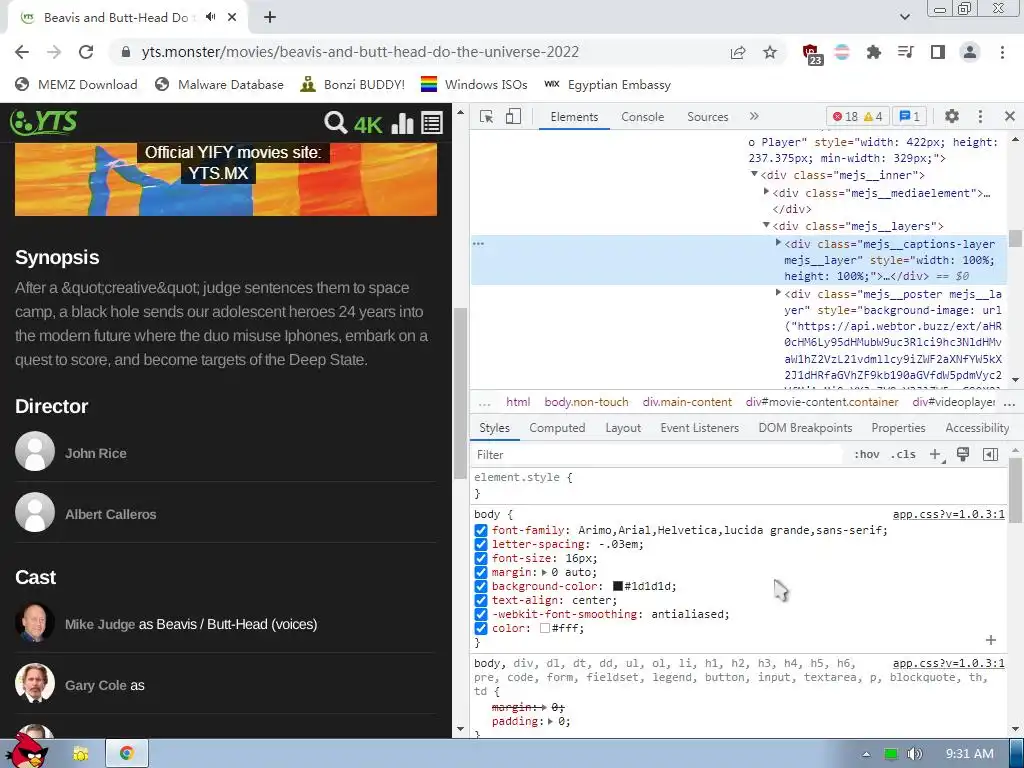Open DevTools three-dot customize menu
Viewport: 1024px width, 768px height.
pyautogui.click(x=980, y=116)
